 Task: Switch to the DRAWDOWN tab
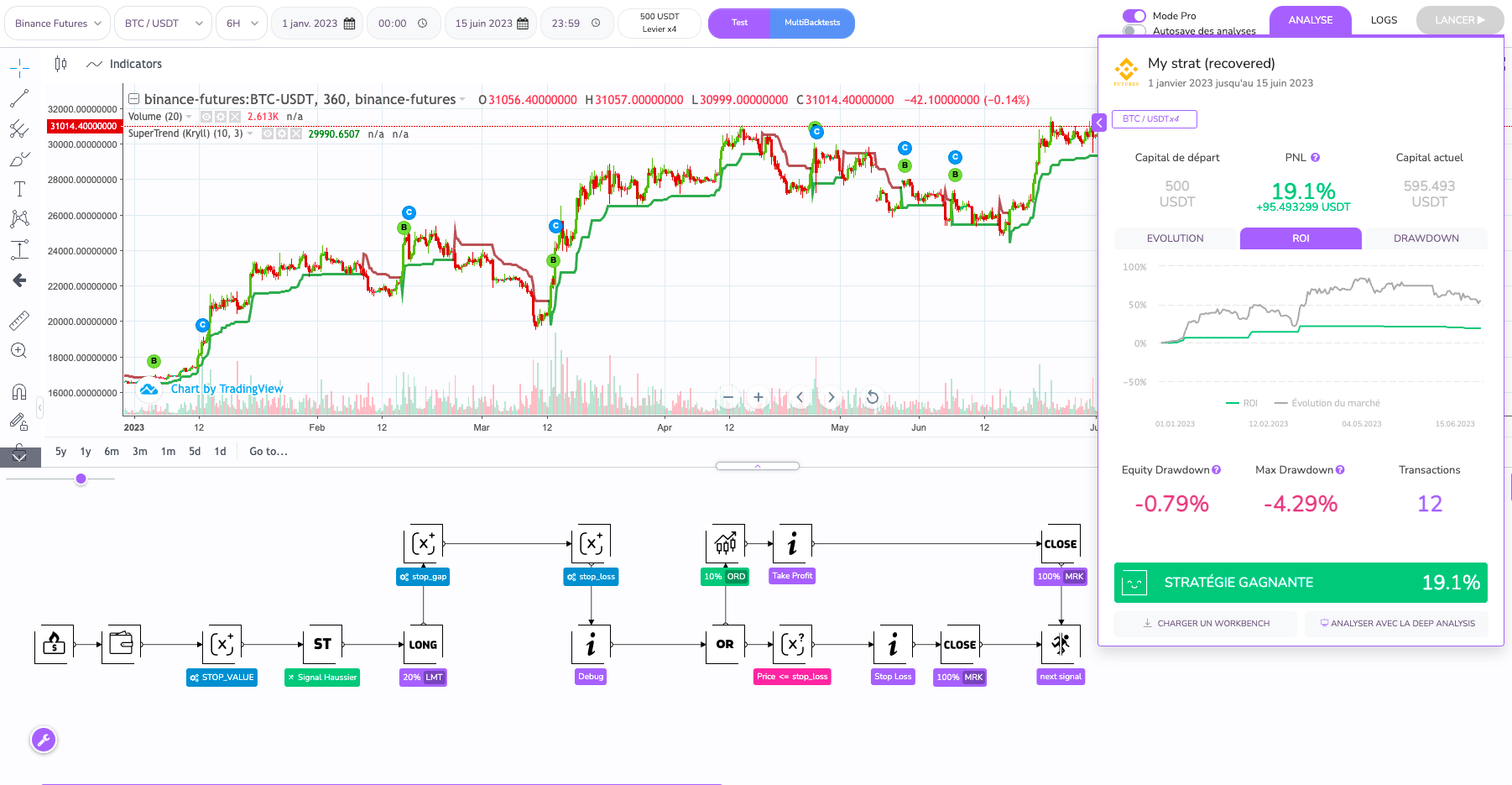(x=1426, y=238)
